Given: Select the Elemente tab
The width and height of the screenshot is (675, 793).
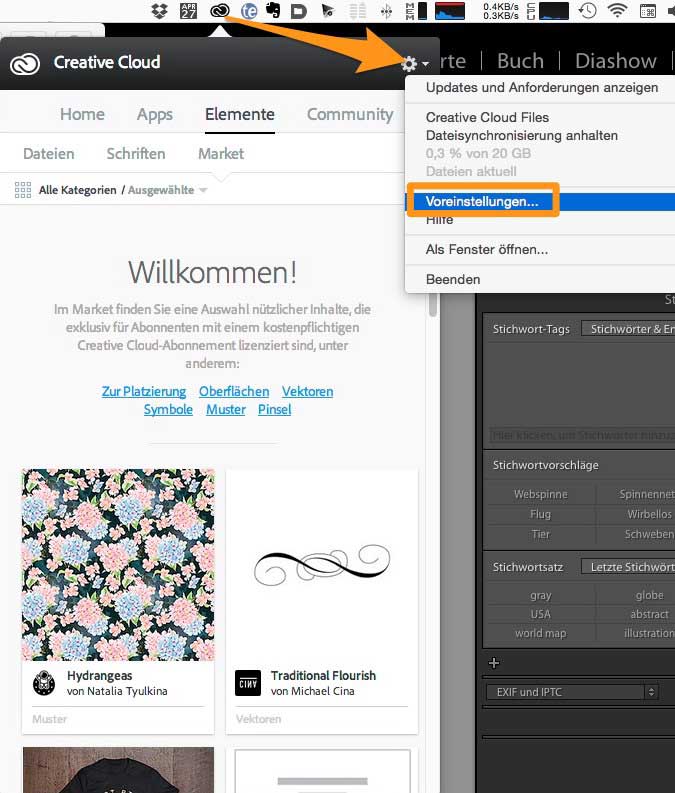Looking at the screenshot, I should click(240, 114).
